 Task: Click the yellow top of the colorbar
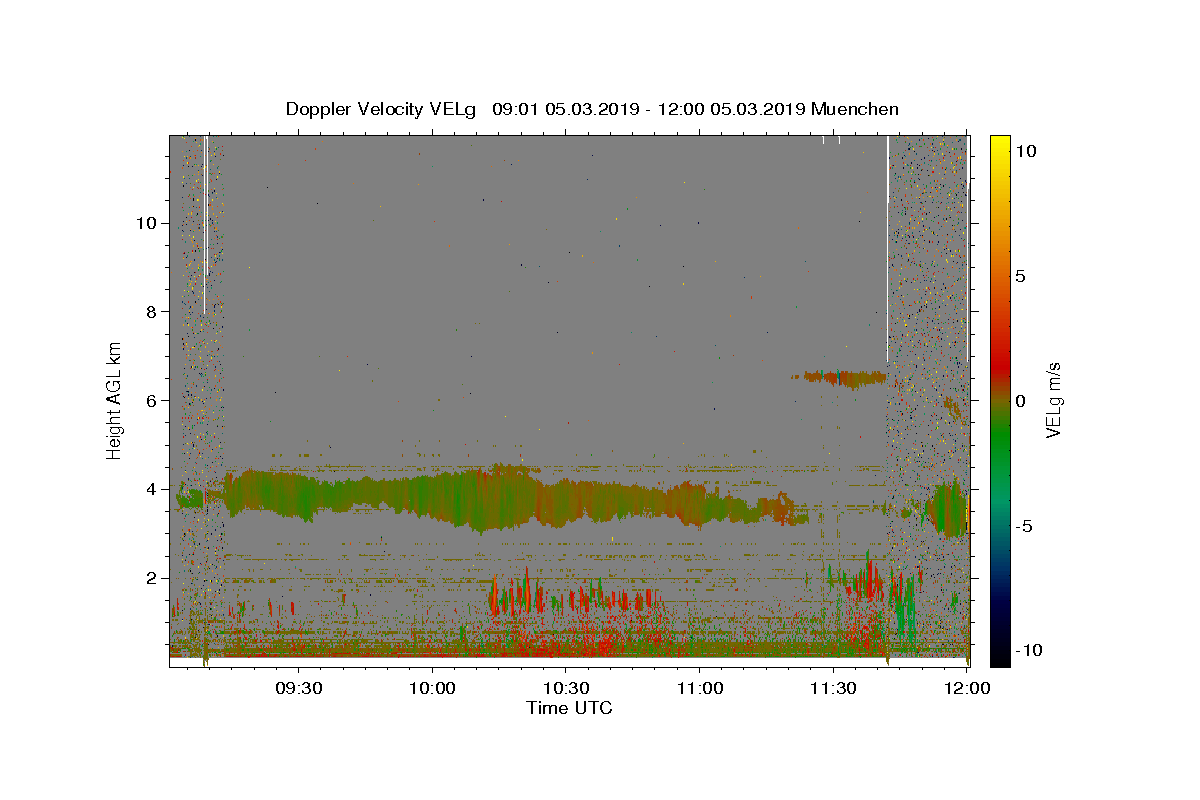[1000, 145]
